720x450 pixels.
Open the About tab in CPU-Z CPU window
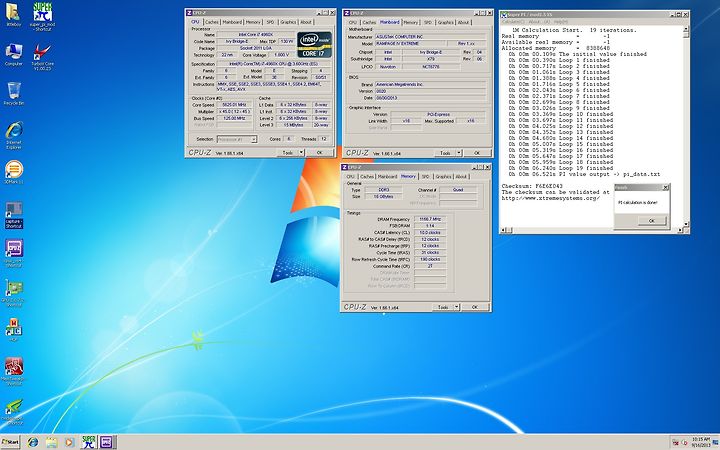coord(306,22)
